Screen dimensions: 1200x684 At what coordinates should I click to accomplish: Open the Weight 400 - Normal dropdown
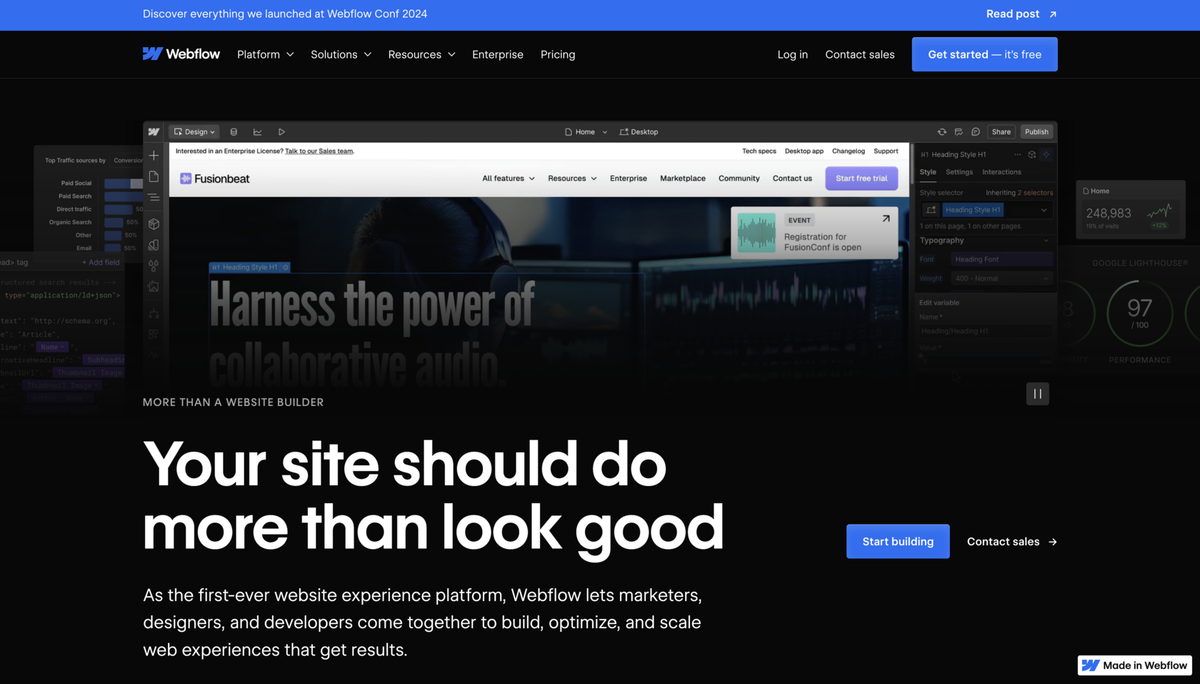point(1001,279)
